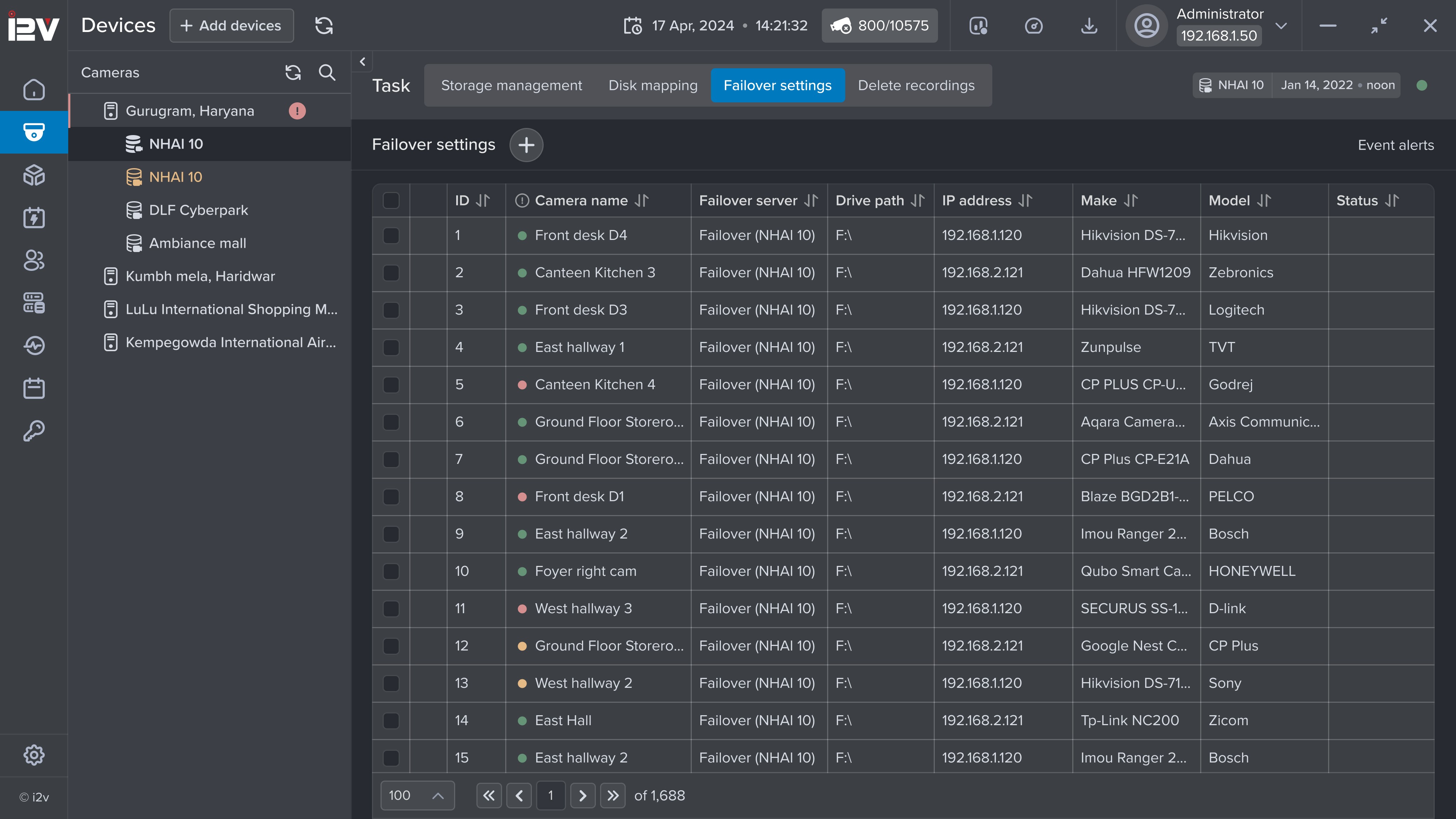Click the refresh icon beside Add devices
1456x819 pixels.
324,26
